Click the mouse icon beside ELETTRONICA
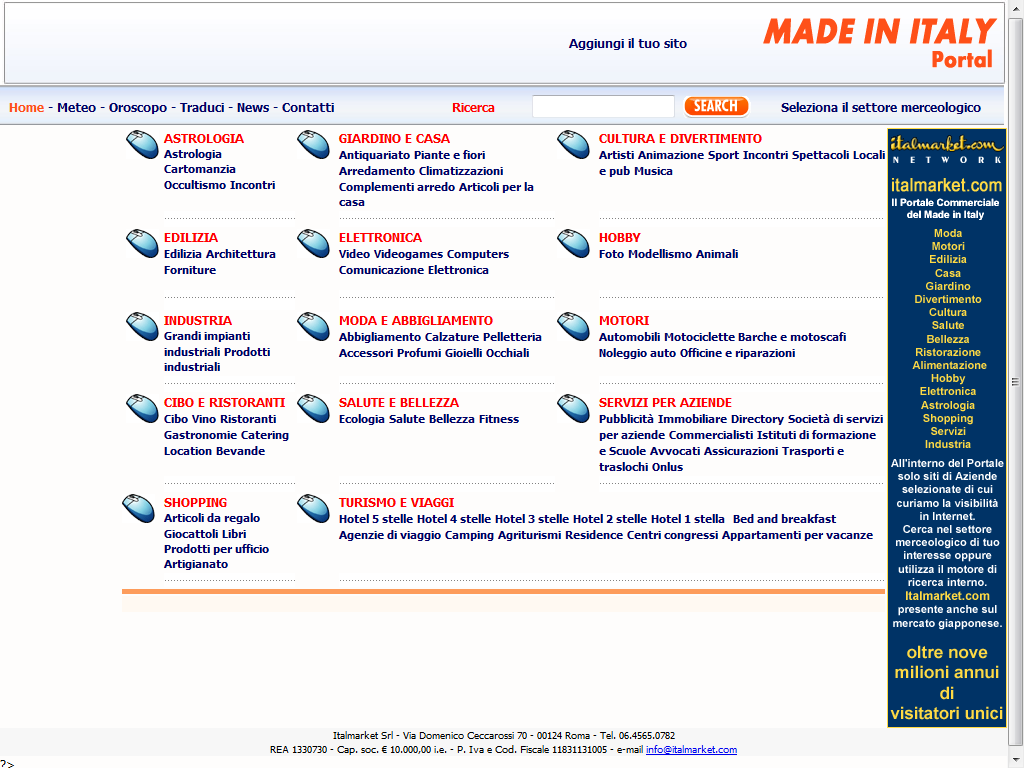 point(313,243)
